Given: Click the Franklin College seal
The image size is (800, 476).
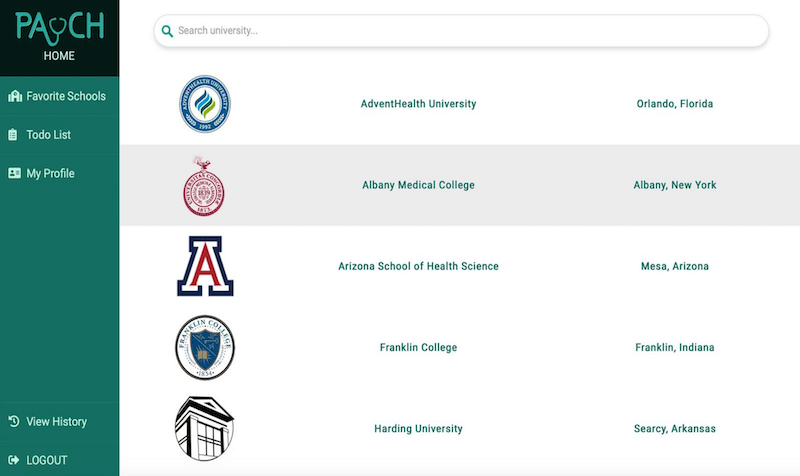Looking at the screenshot, I should pyautogui.click(x=204, y=348).
